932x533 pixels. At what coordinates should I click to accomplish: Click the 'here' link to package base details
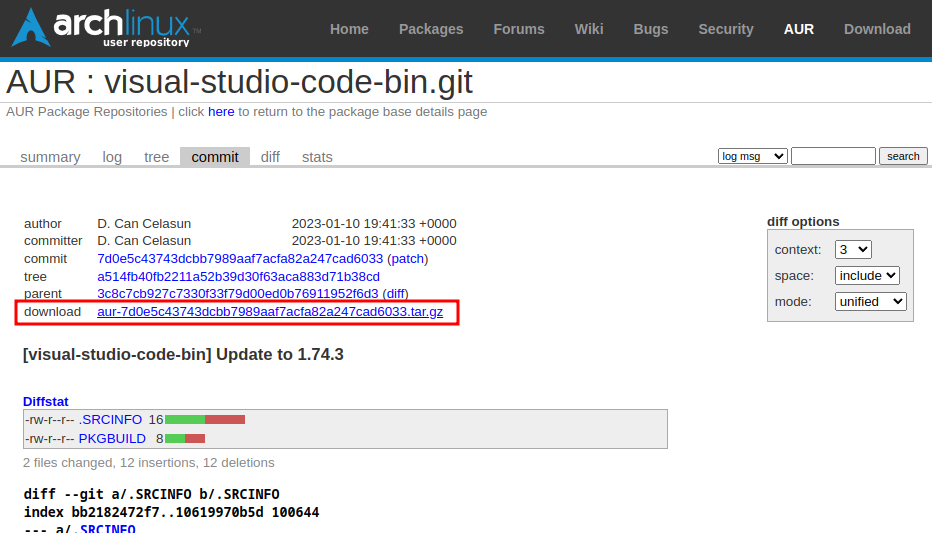pos(221,112)
